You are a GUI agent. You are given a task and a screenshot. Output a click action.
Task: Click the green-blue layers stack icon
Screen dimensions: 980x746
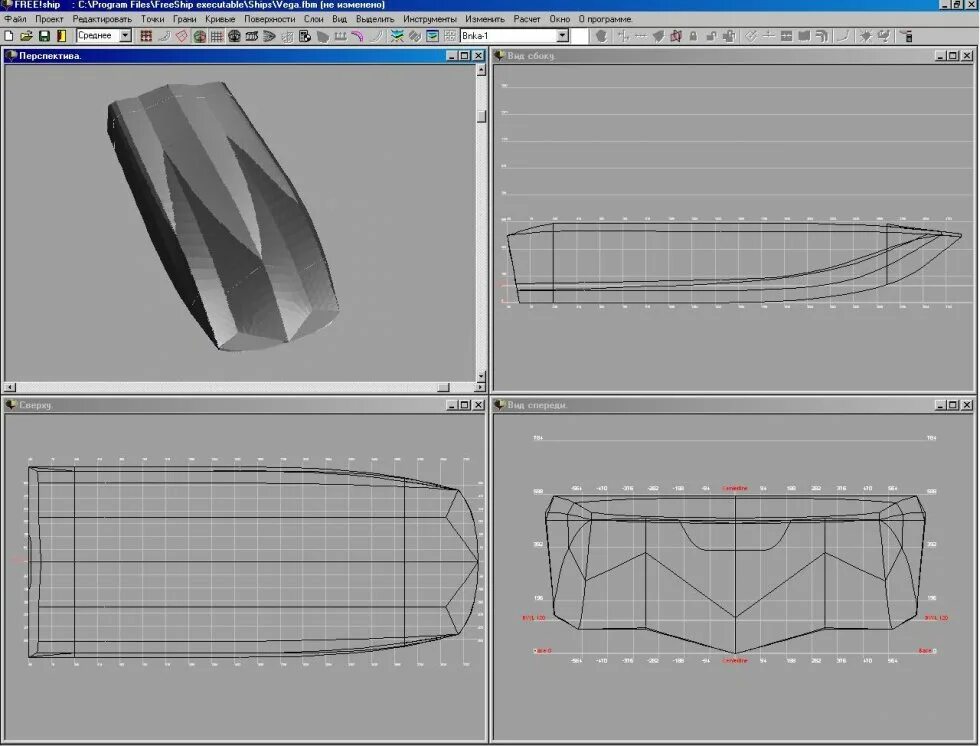click(x=397, y=36)
